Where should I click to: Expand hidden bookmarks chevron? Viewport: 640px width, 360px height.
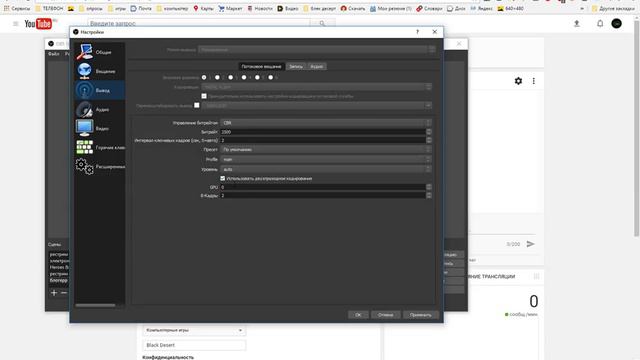click(582, 8)
